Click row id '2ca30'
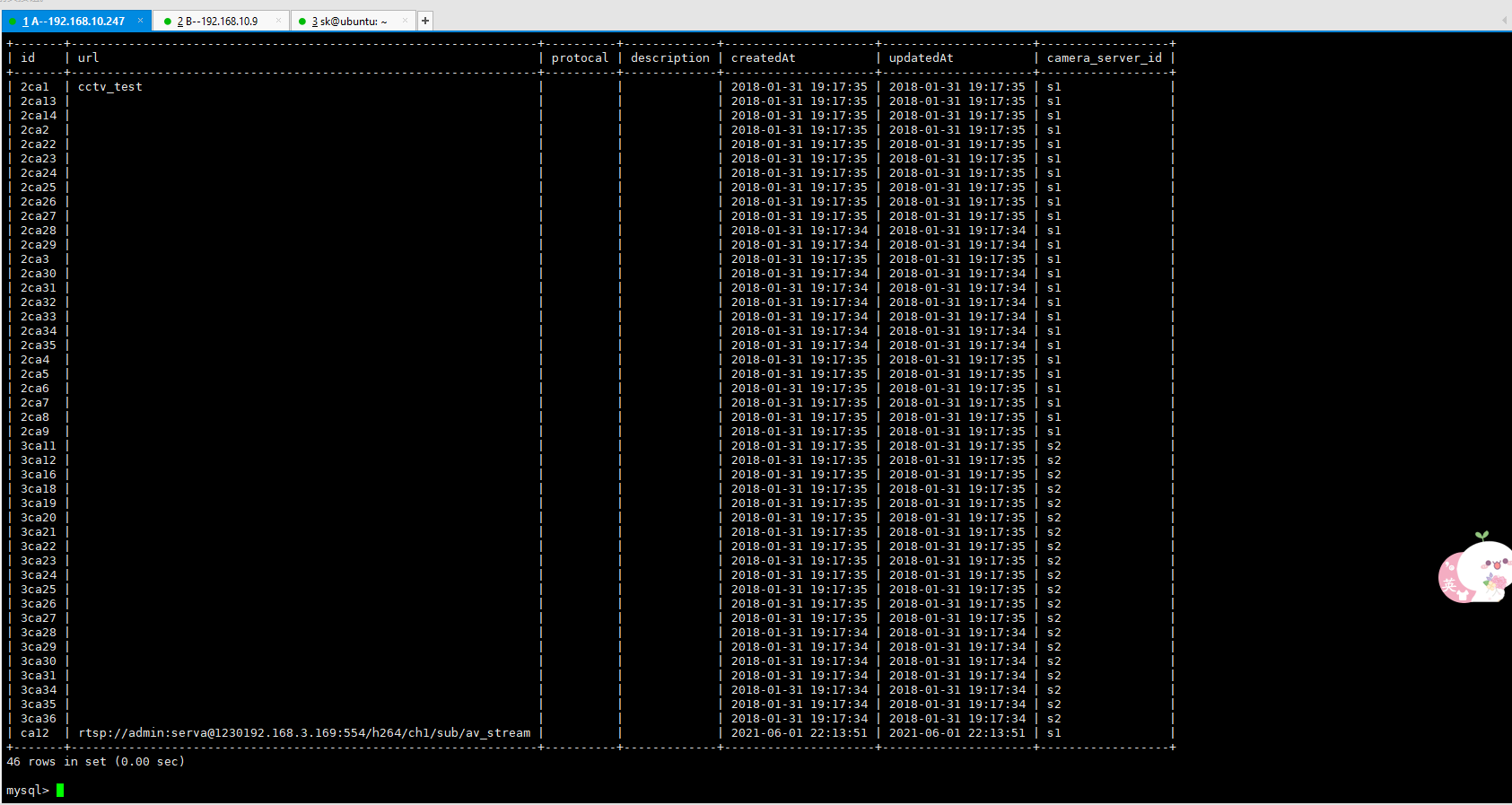 tap(39, 274)
